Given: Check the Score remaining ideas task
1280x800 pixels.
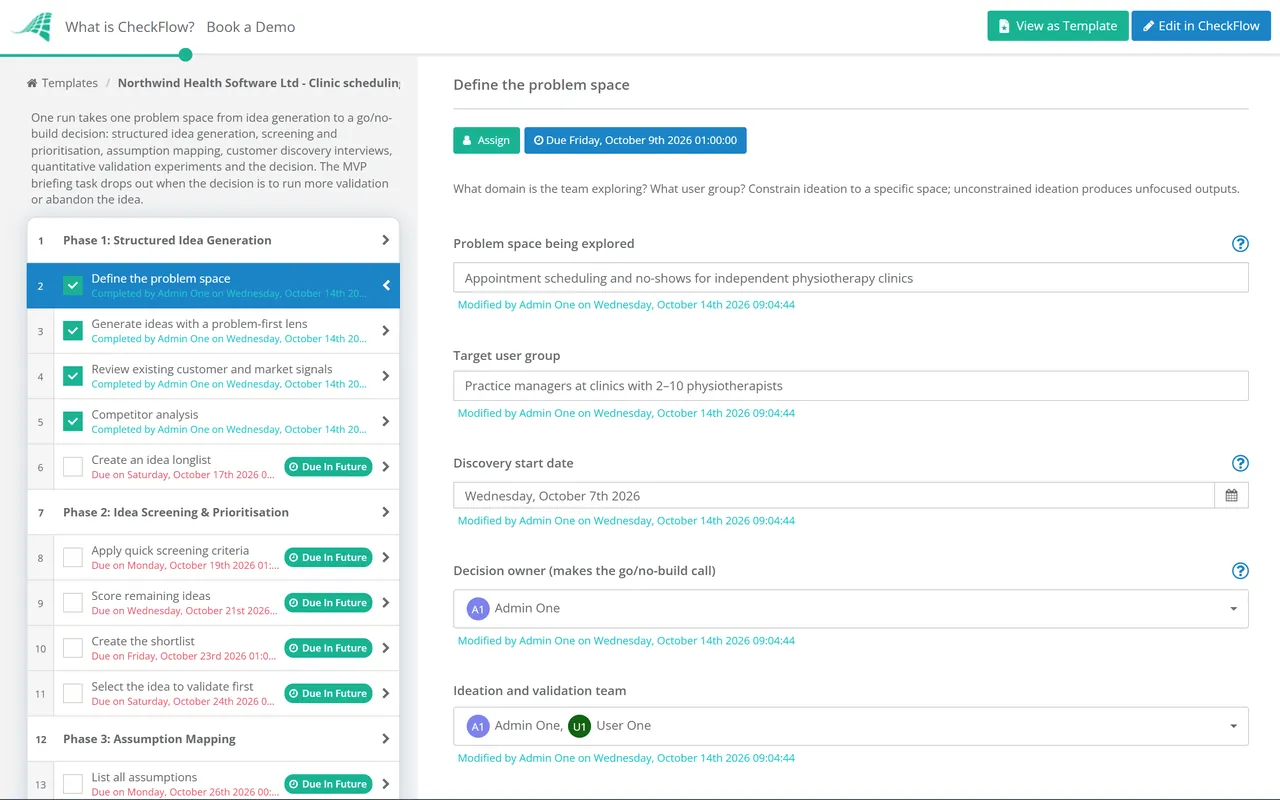Looking at the screenshot, I should [x=73, y=603].
